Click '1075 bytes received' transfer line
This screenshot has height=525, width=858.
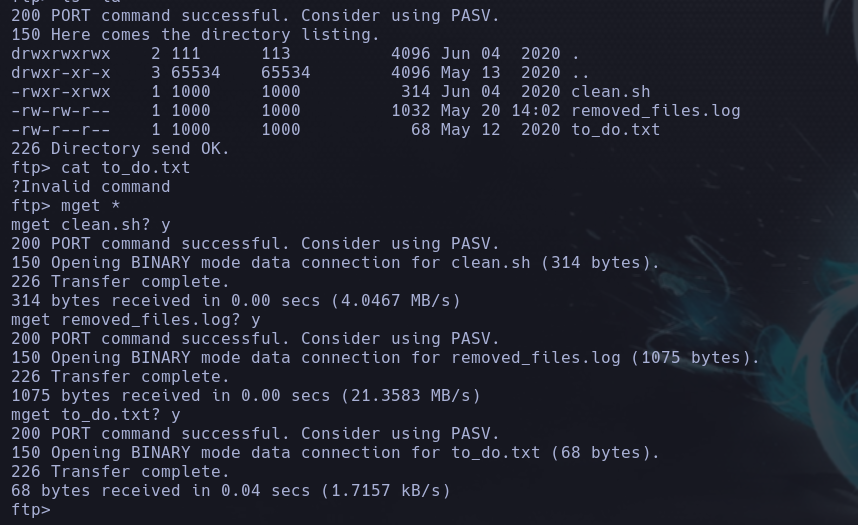point(245,395)
